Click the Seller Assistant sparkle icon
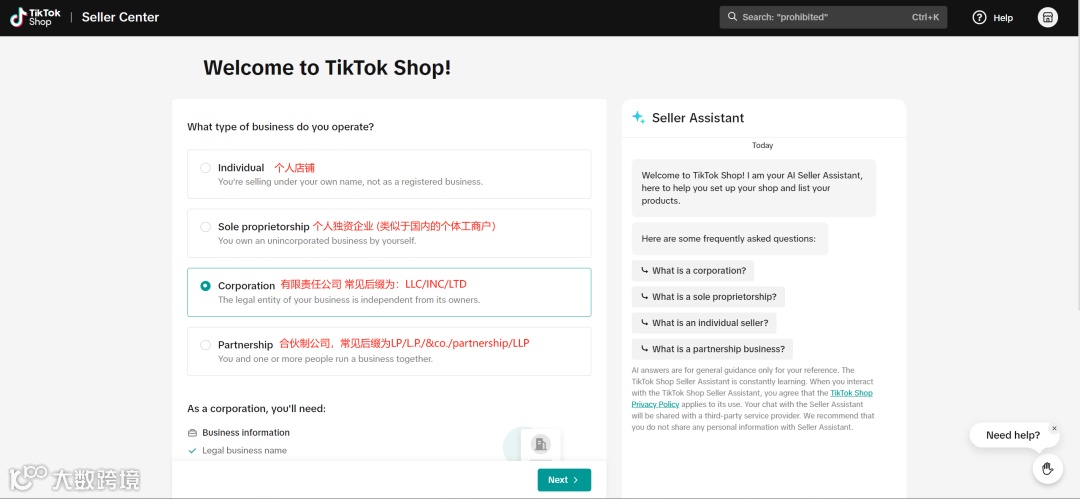The height and width of the screenshot is (499, 1080). coord(638,117)
